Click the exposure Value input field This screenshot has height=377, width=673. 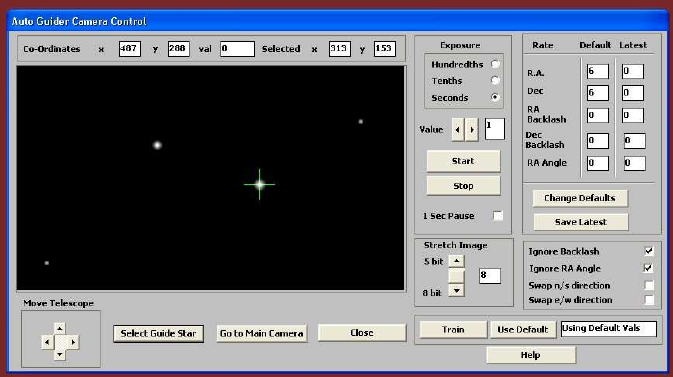(494, 129)
